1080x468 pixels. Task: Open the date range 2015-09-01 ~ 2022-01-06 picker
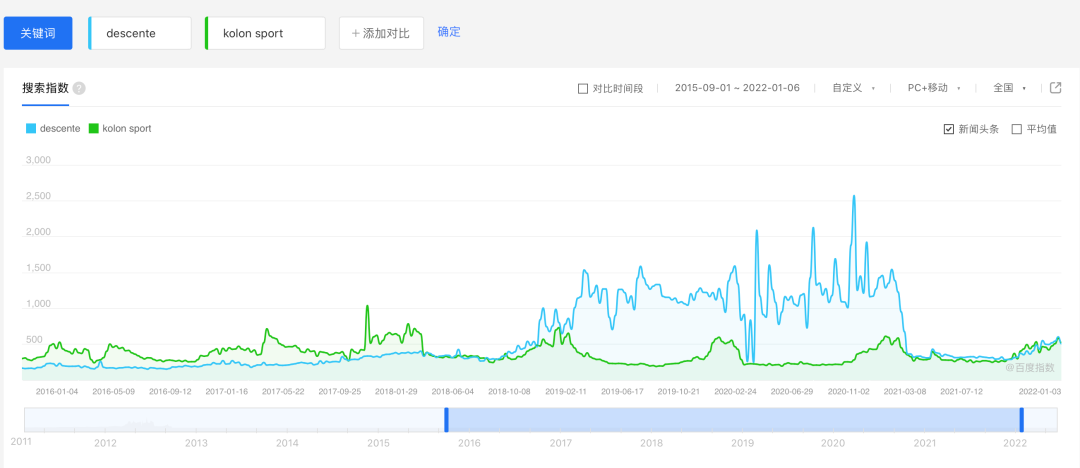[x=737, y=88]
